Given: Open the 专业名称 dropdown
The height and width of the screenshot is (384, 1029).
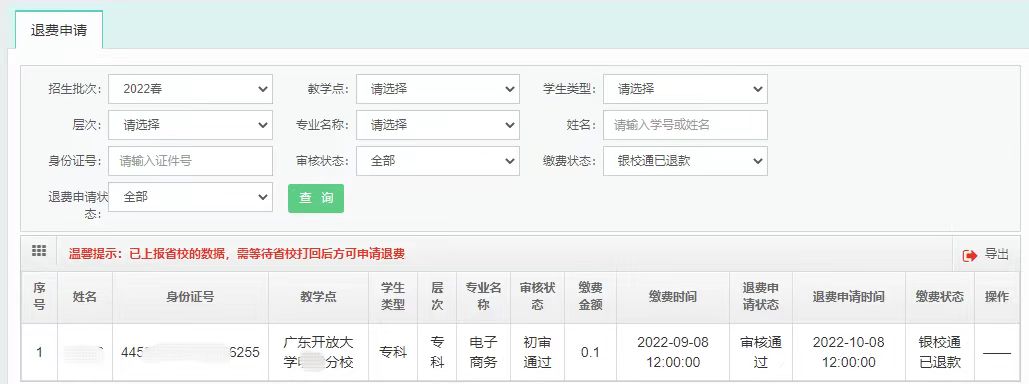Looking at the screenshot, I should click(438, 125).
